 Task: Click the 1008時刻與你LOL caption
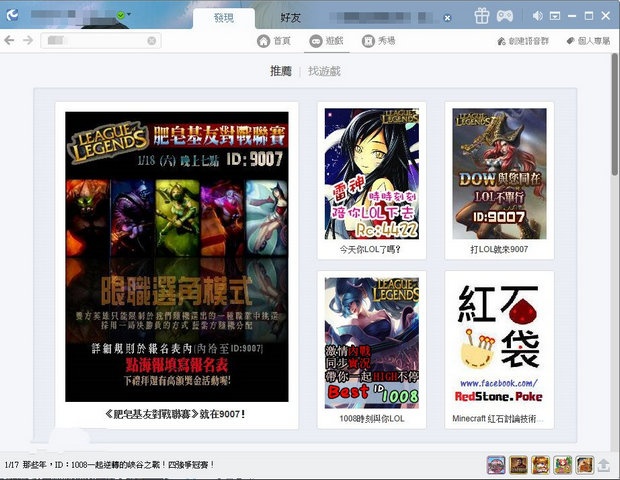coord(372,419)
